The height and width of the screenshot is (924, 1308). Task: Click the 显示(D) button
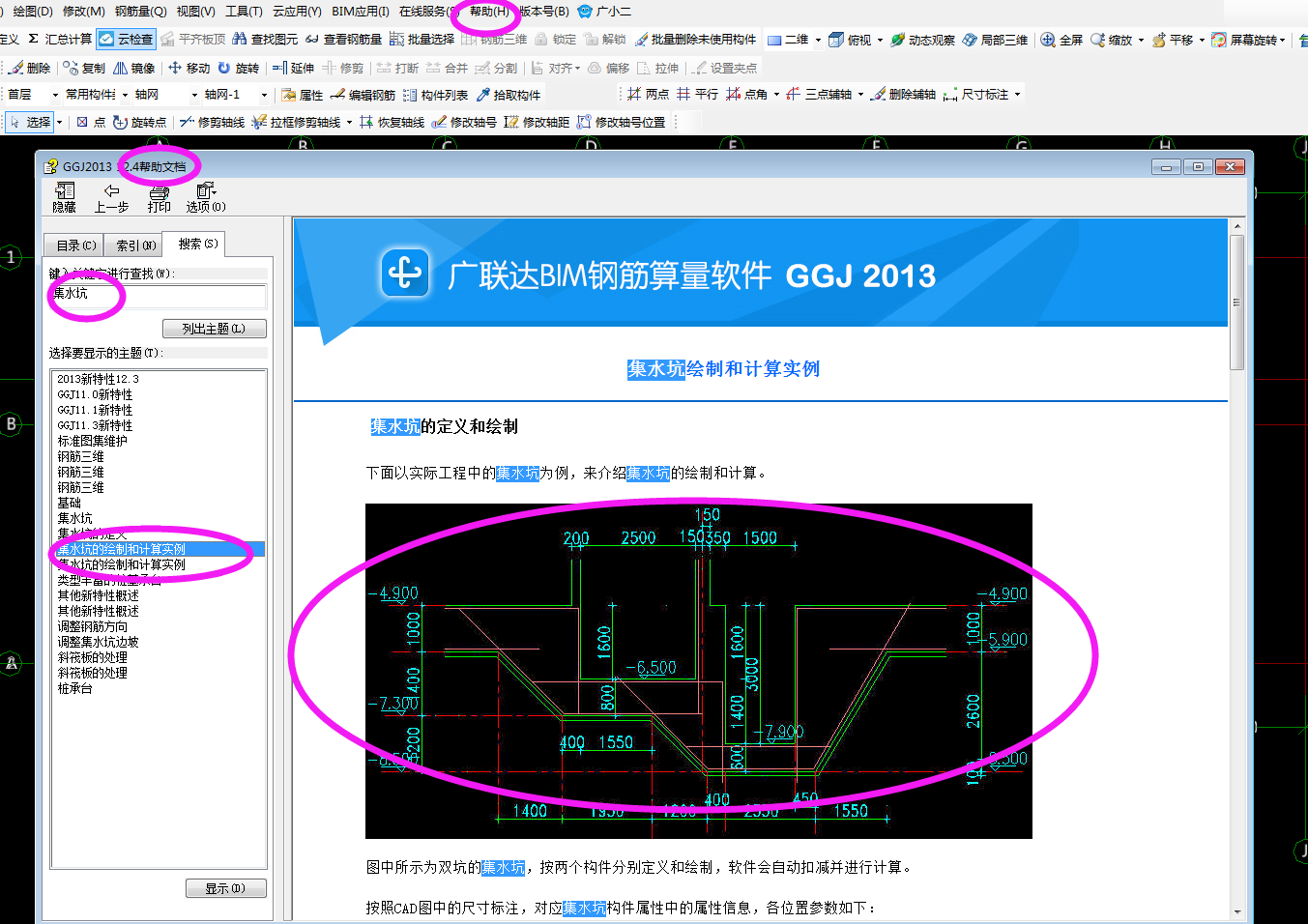224,888
